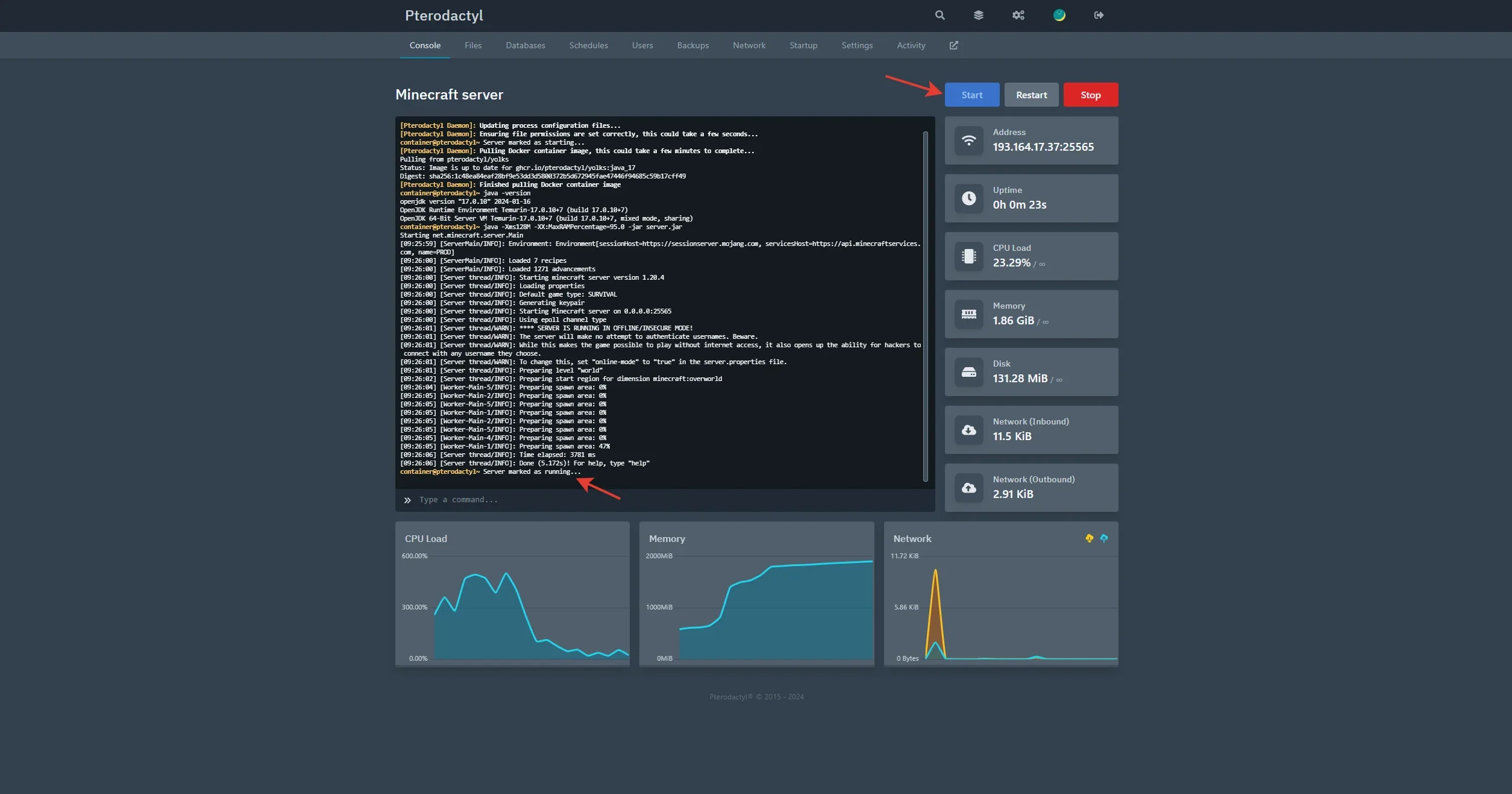Viewport: 1512px width, 794px height.
Task: Click the address 193.164.17.37:25565
Action: (x=1043, y=147)
